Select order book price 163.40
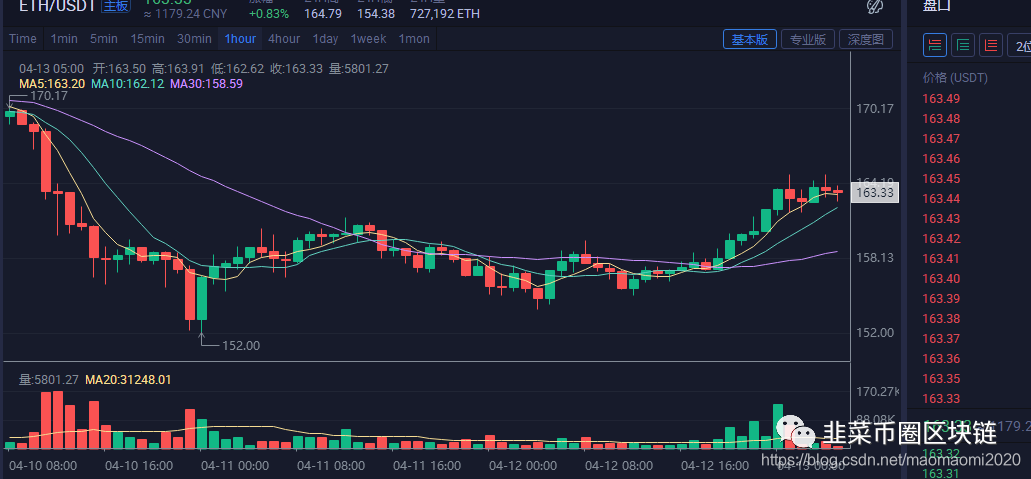Screen dimensions: 1031x479 941,278
